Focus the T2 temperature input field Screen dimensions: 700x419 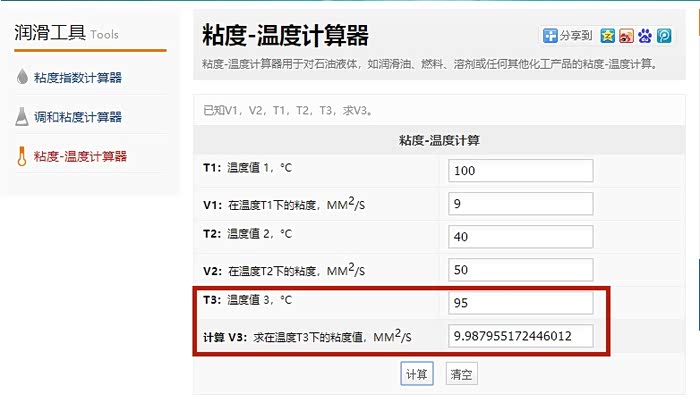[x=521, y=236]
